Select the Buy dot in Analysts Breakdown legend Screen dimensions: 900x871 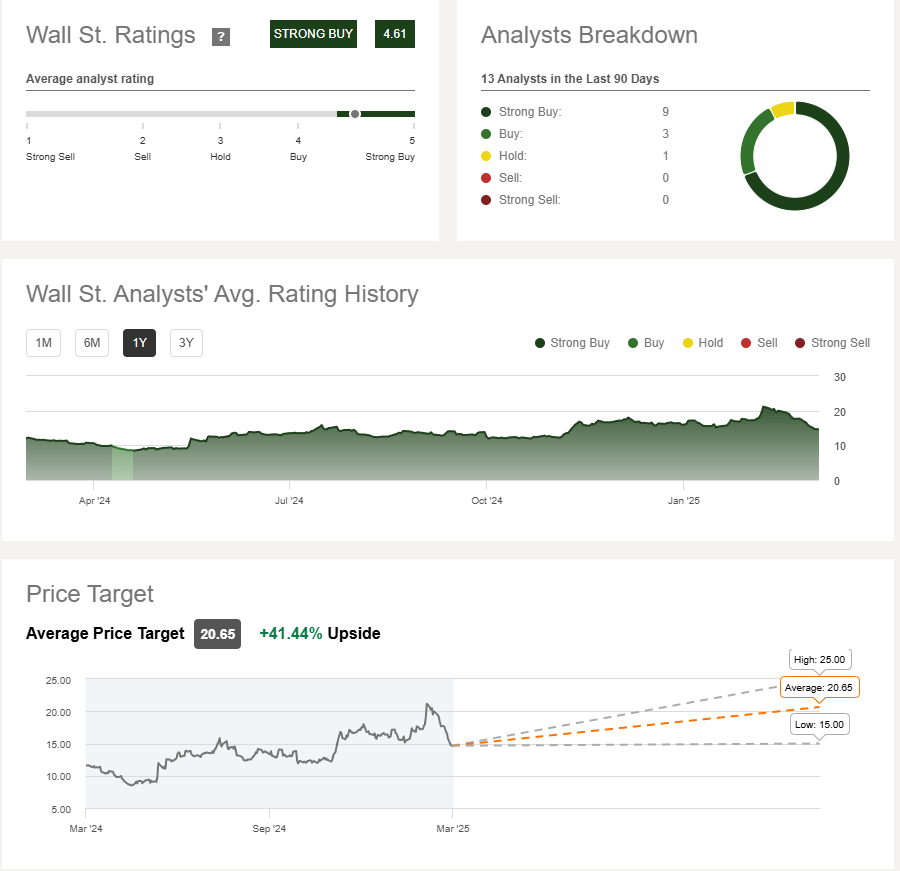click(x=488, y=133)
